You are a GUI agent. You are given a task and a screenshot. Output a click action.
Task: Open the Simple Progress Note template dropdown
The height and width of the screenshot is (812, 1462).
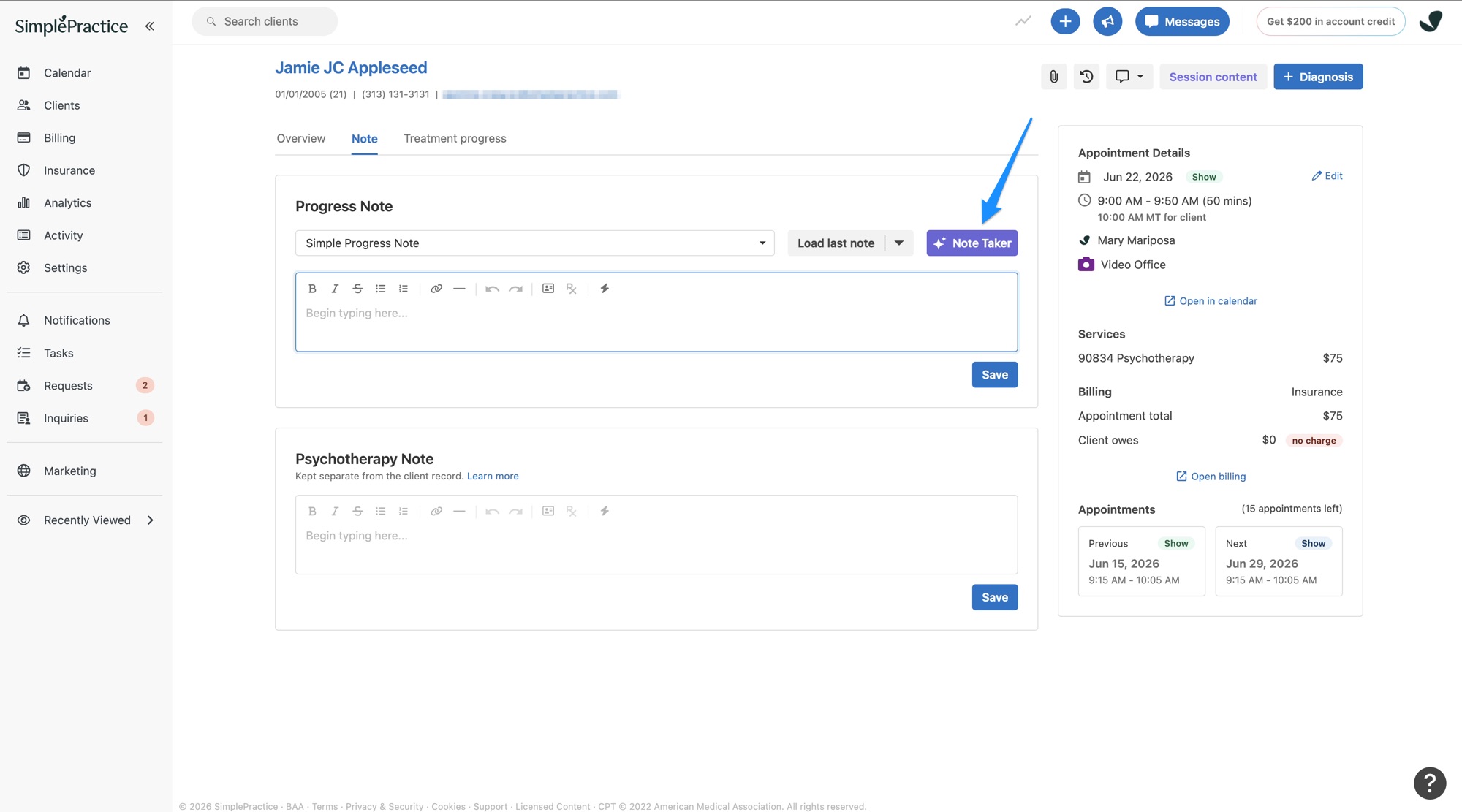click(x=534, y=243)
